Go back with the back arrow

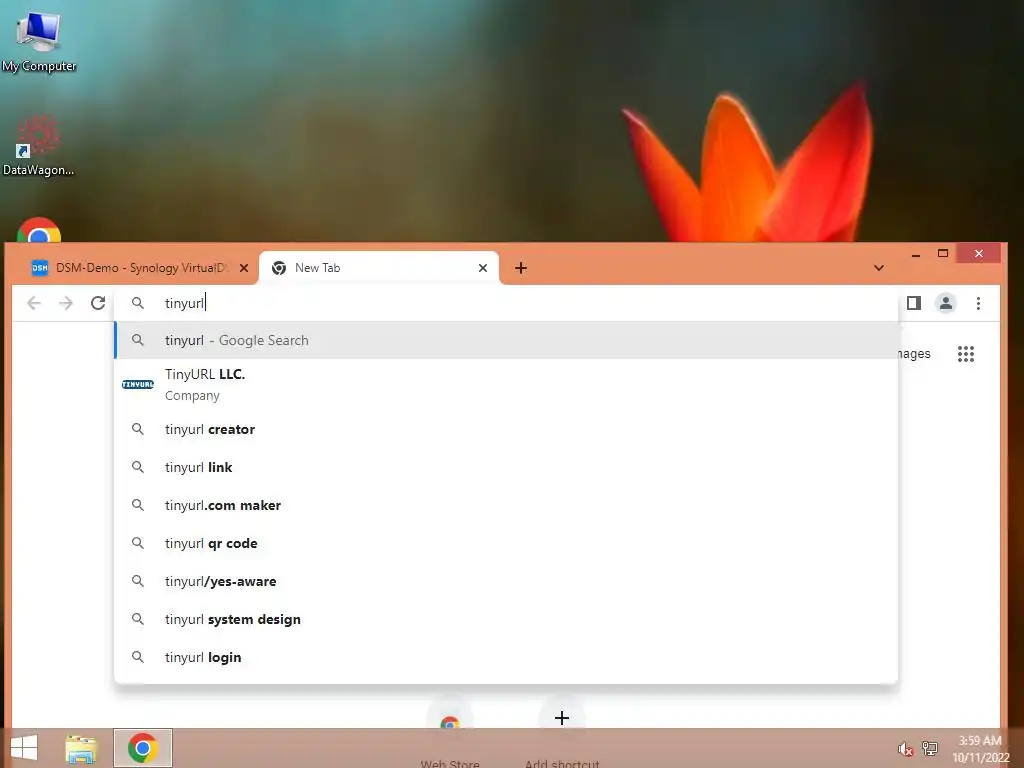34,303
